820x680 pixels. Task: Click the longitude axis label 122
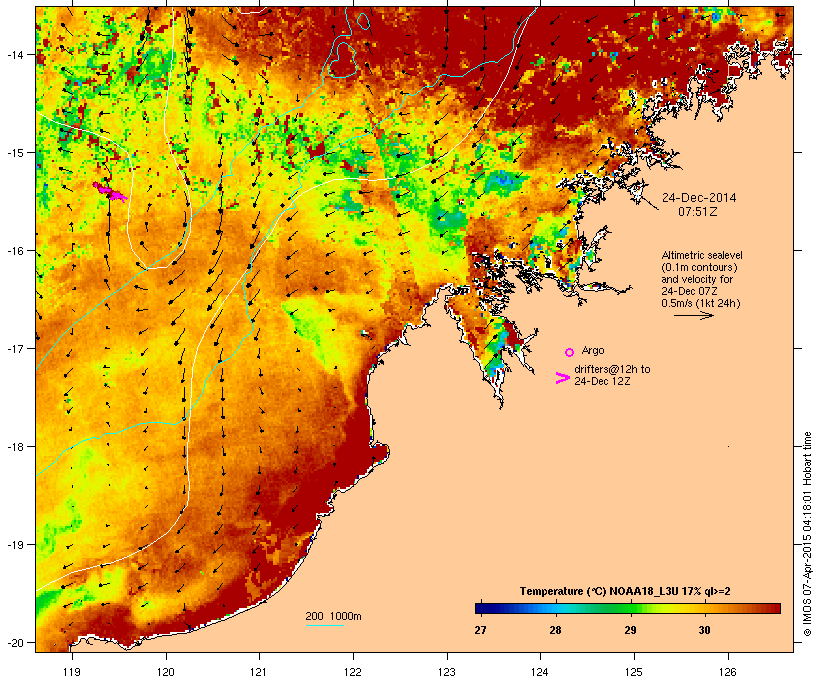pyautogui.click(x=353, y=672)
